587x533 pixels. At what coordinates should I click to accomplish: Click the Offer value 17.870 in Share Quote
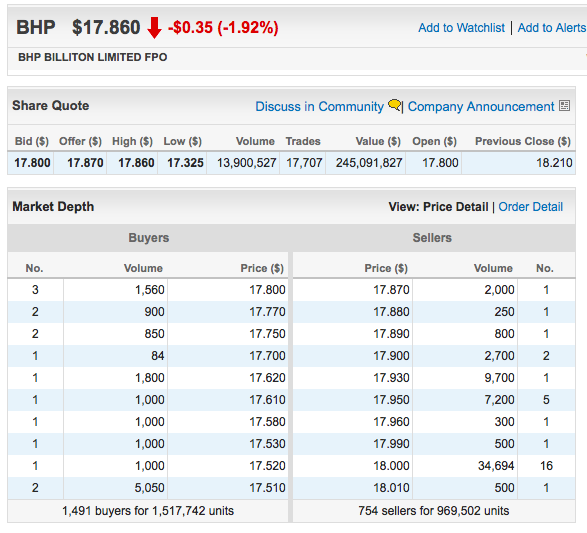point(85,163)
